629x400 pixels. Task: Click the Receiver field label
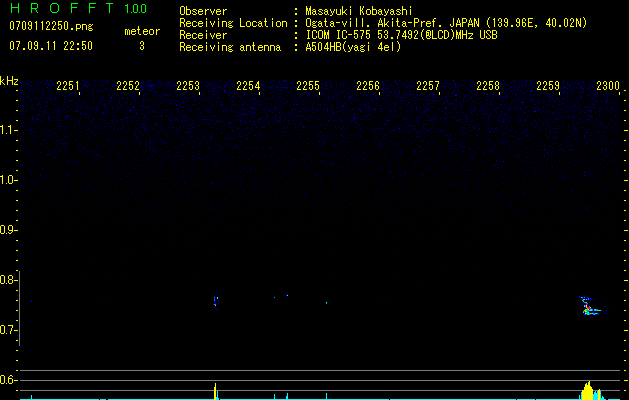[x=203, y=35]
